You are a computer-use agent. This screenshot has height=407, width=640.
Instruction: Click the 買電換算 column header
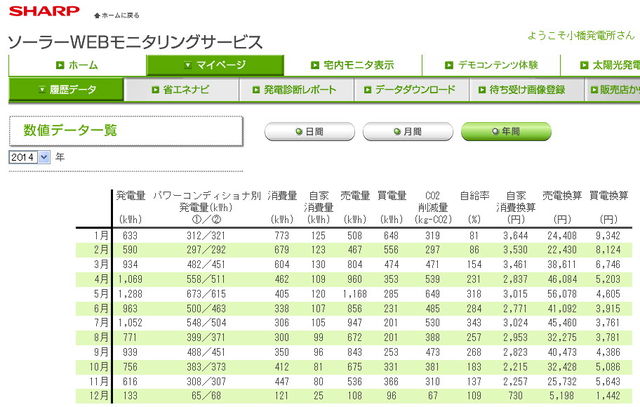(x=609, y=196)
